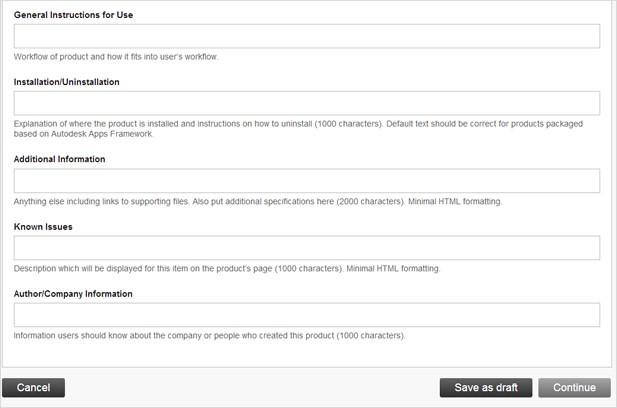617x408 pixels.
Task: Click the 'Author/Company Information' heading label
Action: click(x=73, y=294)
